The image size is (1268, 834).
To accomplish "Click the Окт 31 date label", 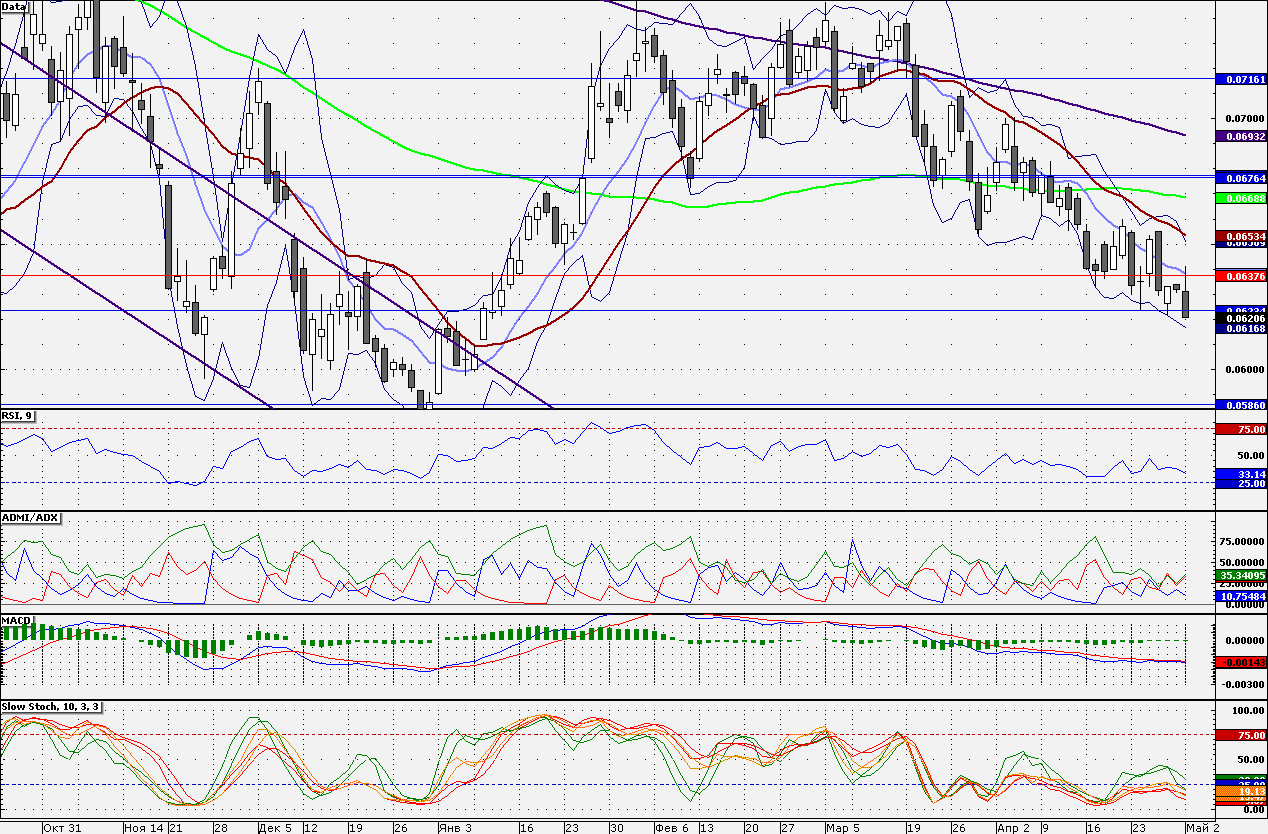I will coord(61,828).
